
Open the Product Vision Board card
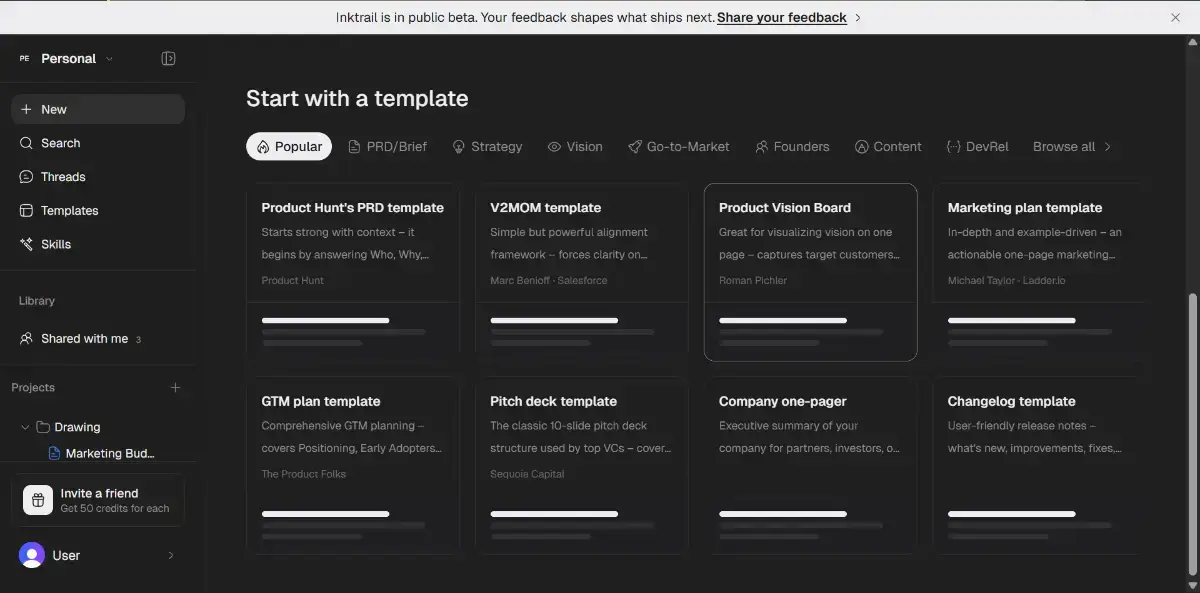[811, 272]
